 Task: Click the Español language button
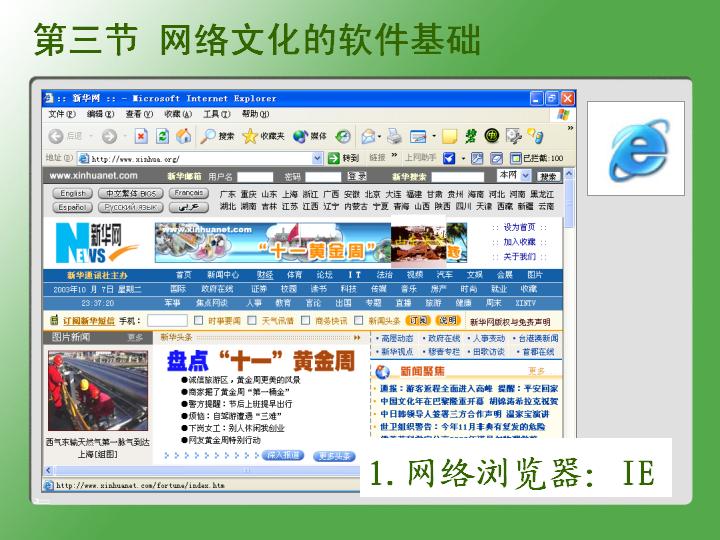point(73,207)
